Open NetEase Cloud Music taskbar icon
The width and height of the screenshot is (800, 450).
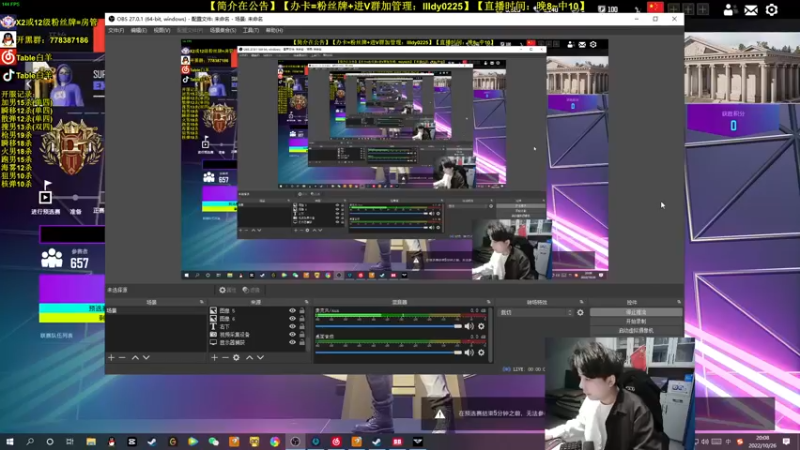pyautogui.click(x=336, y=442)
